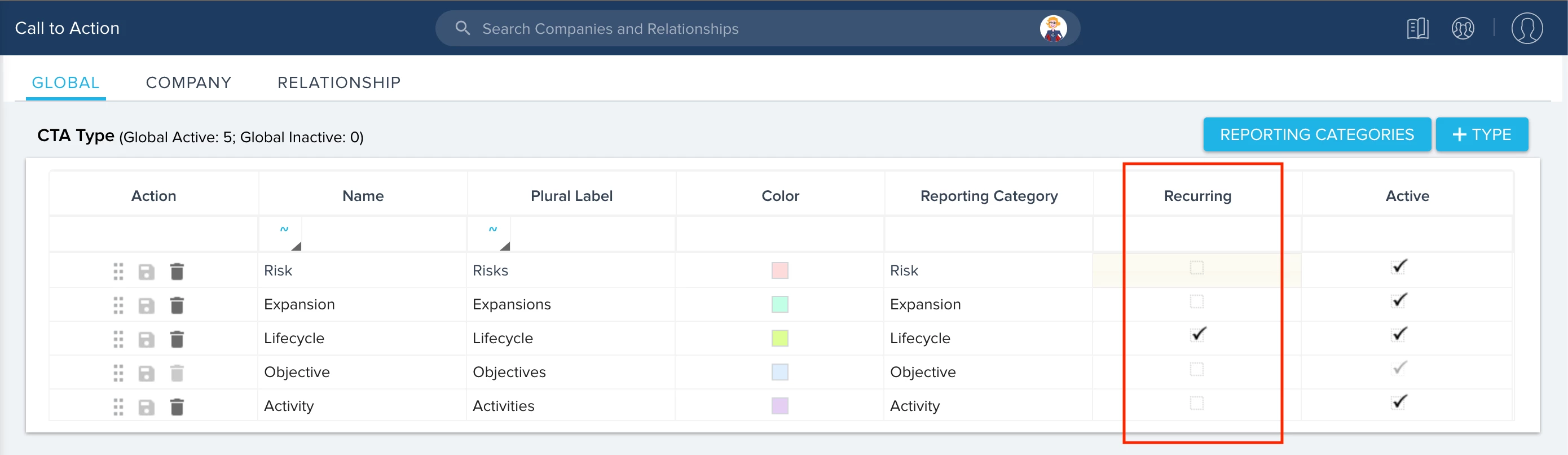Toggle Active checkbox for Expansion

pyautogui.click(x=1399, y=301)
